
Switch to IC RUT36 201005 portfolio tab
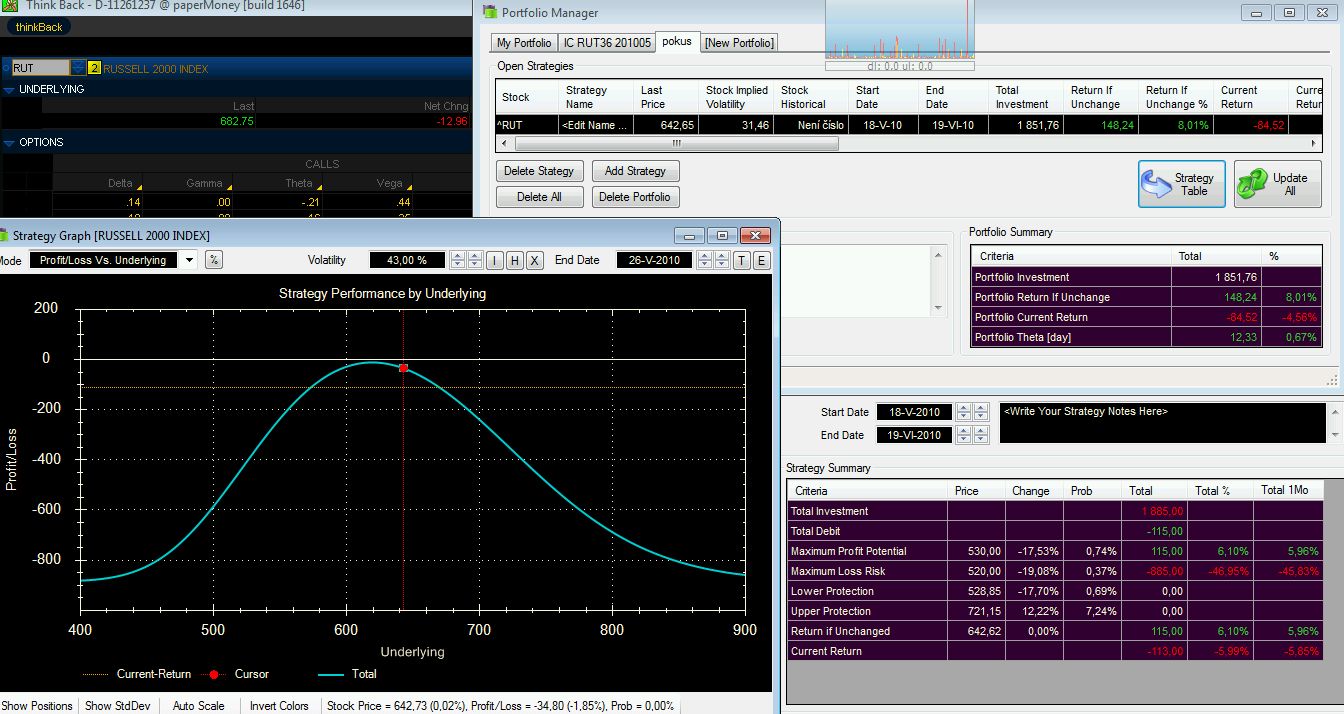tap(606, 42)
